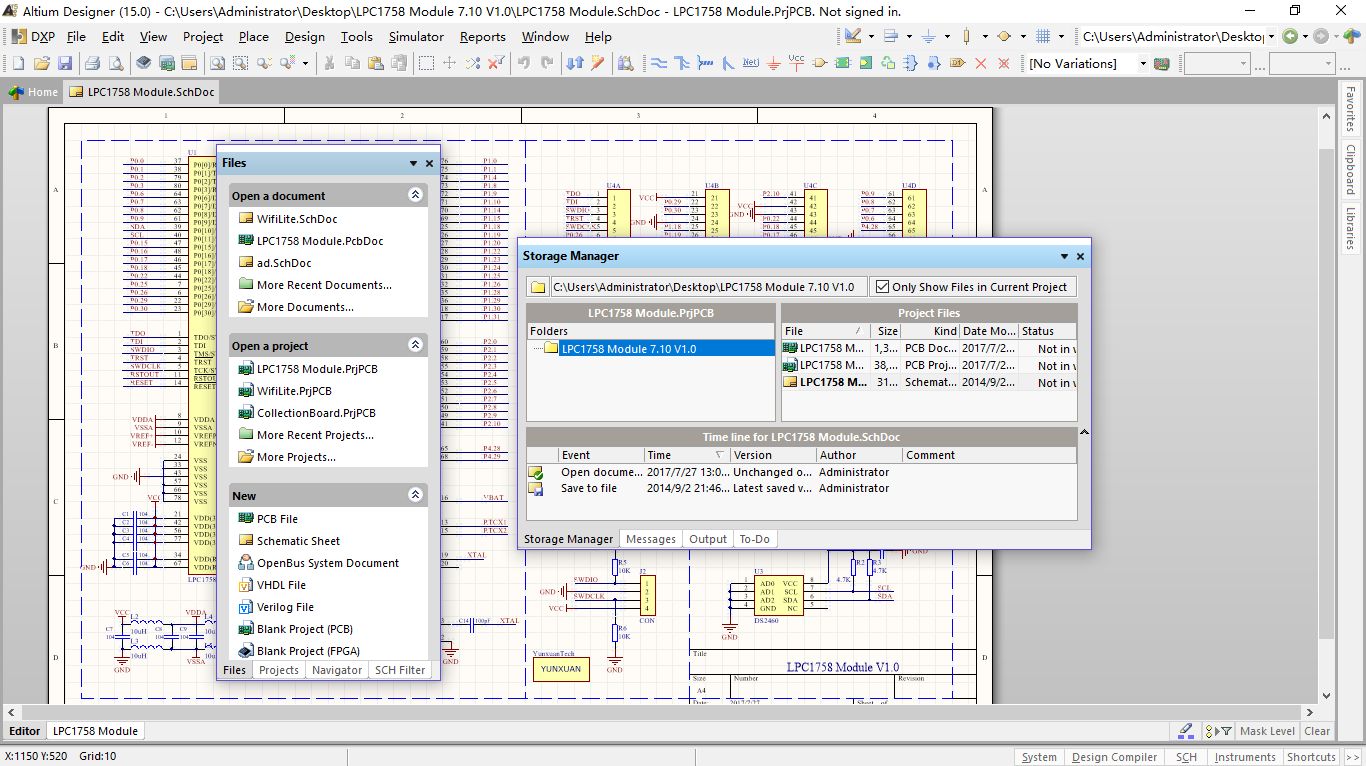
Task: Open the Libraries side panel tab
Action: point(1350,229)
